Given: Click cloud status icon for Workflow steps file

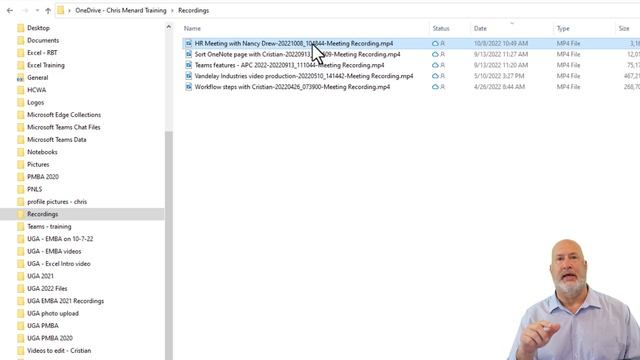Looking at the screenshot, I should [435, 87].
